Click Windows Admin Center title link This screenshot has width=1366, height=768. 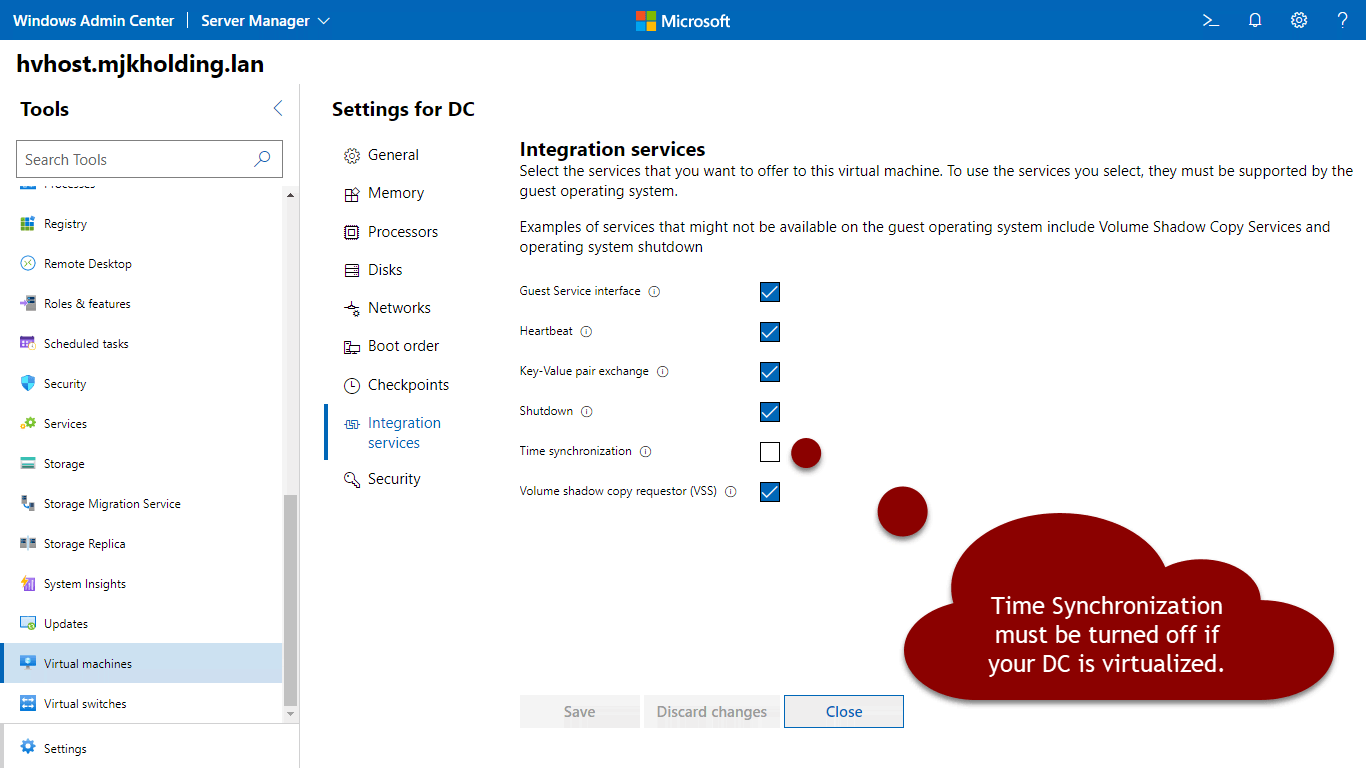(94, 20)
